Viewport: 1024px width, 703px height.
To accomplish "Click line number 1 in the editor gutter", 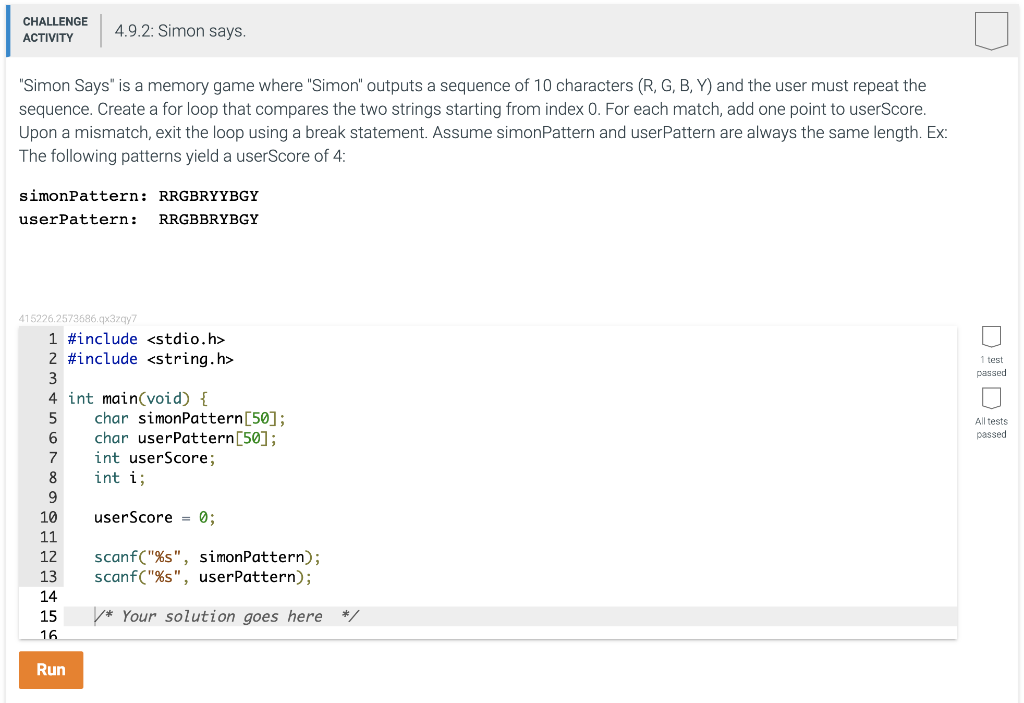I will point(52,339).
